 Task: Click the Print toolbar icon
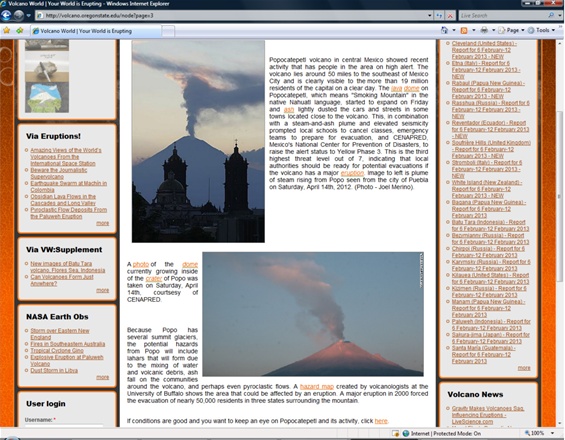484,31
